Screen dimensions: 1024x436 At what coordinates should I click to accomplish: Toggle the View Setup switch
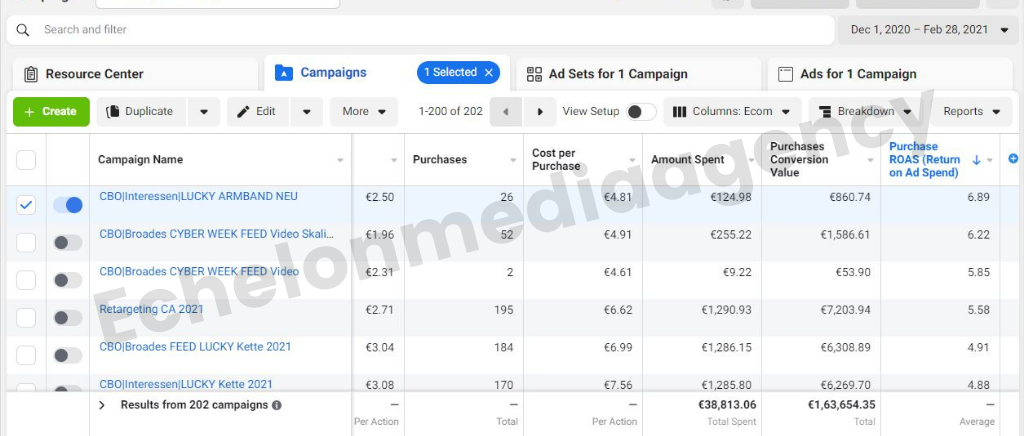click(641, 112)
